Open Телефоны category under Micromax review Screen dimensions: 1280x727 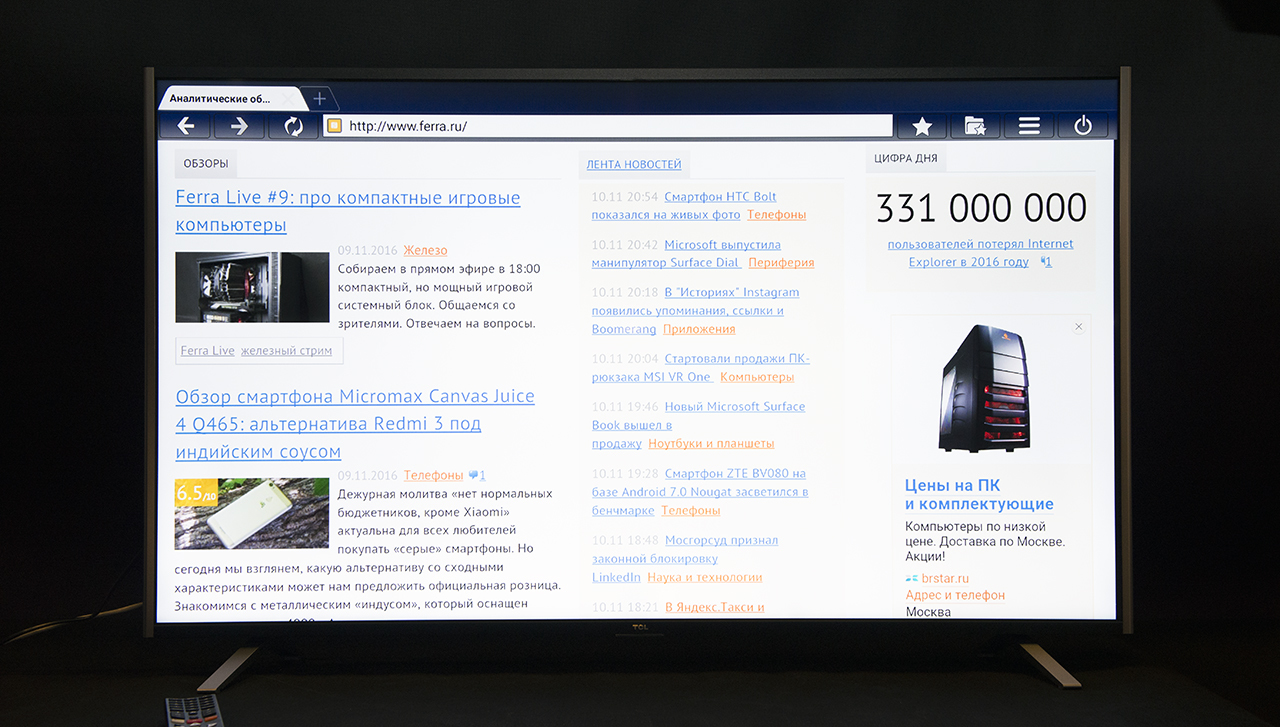click(434, 476)
